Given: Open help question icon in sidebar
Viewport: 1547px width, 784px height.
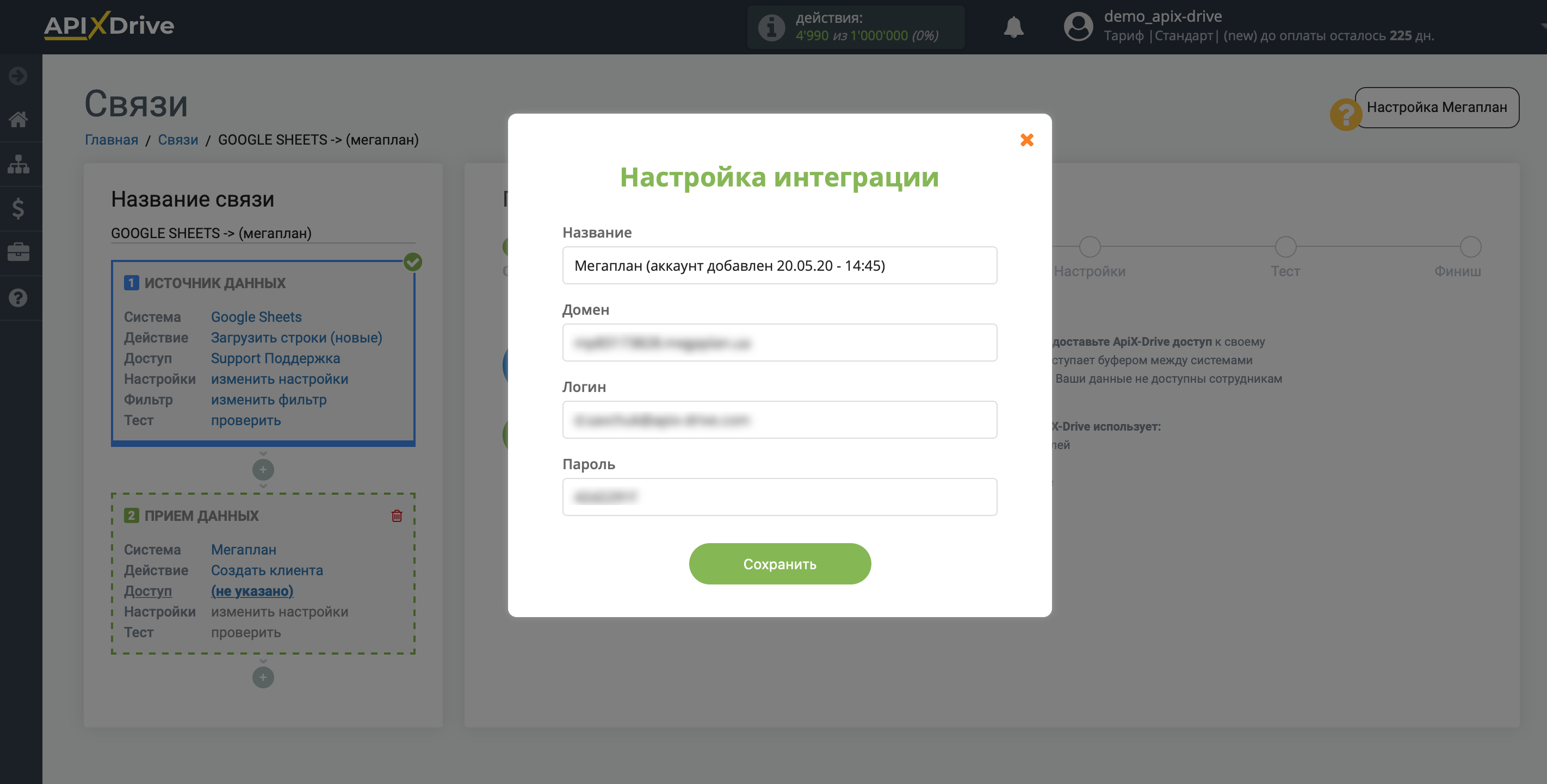Looking at the screenshot, I should [18, 297].
